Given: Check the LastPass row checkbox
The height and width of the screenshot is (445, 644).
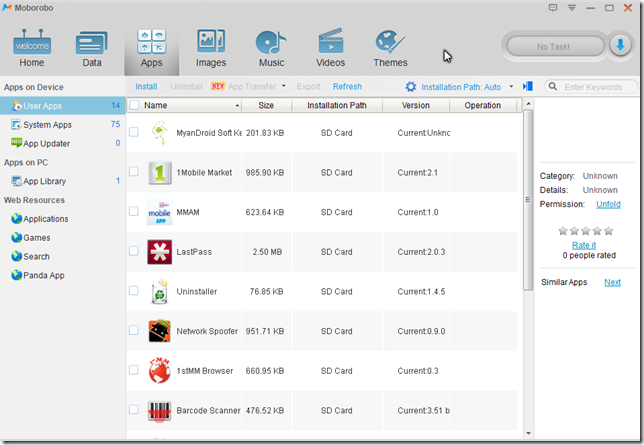Looking at the screenshot, I should [x=133, y=251].
